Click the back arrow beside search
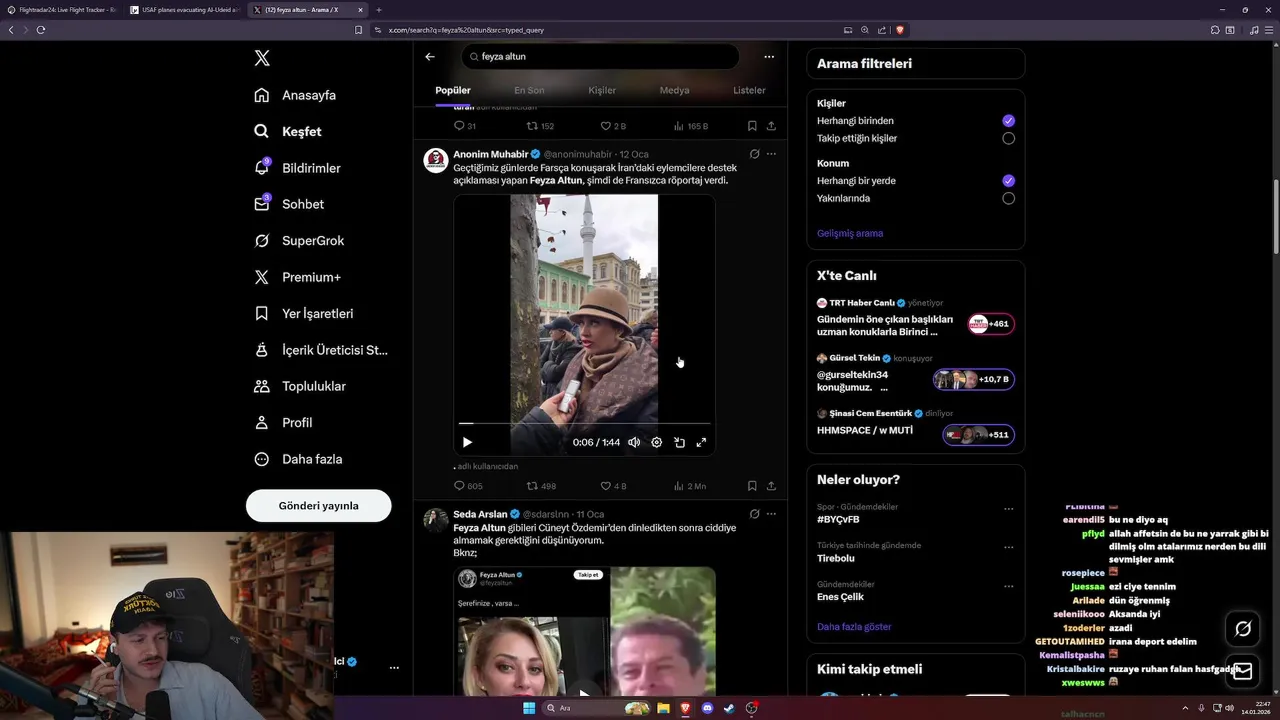Viewport: 1280px width, 720px height. point(430,57)
